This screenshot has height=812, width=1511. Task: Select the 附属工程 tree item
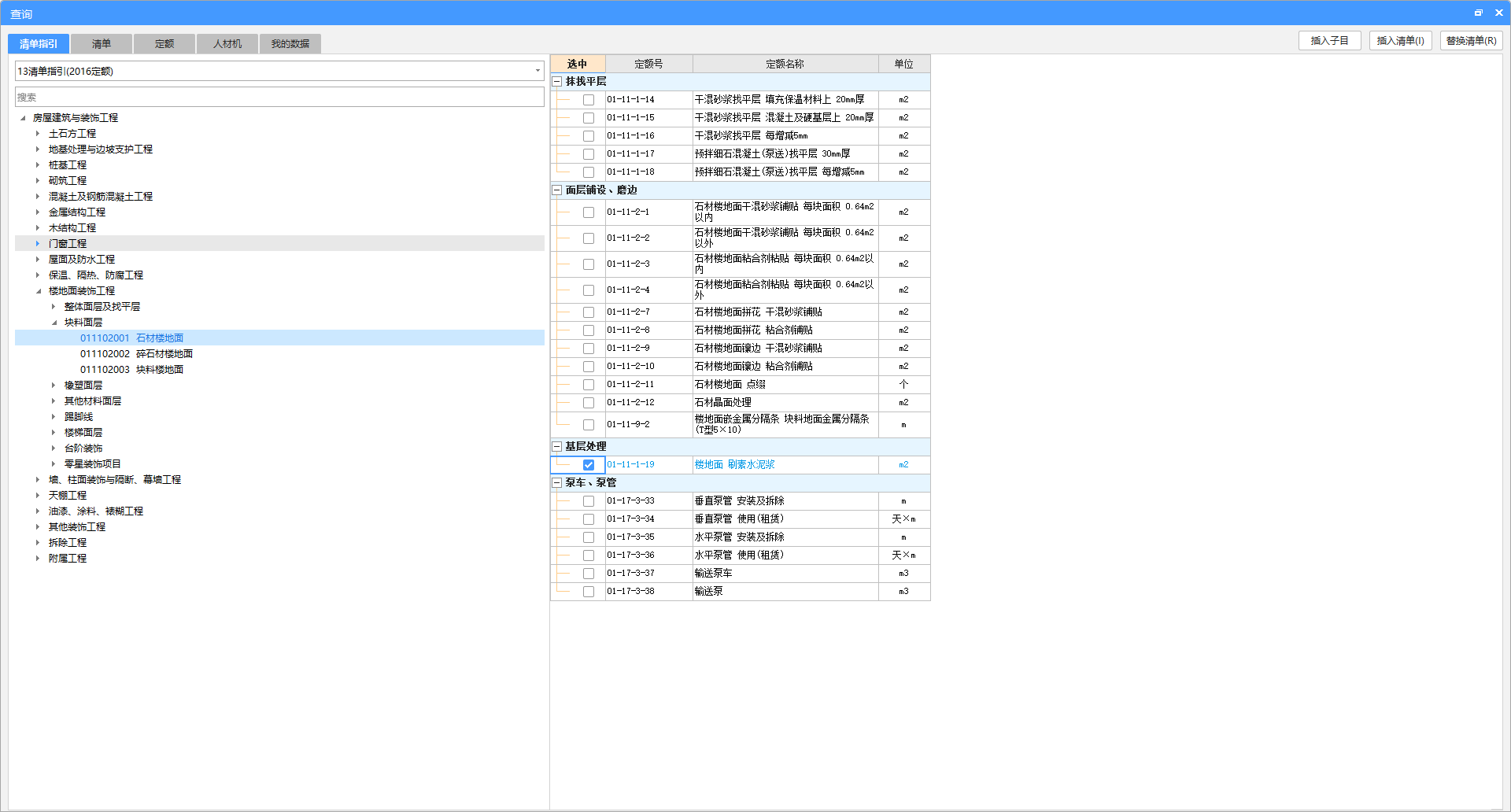tap(68, 559)
